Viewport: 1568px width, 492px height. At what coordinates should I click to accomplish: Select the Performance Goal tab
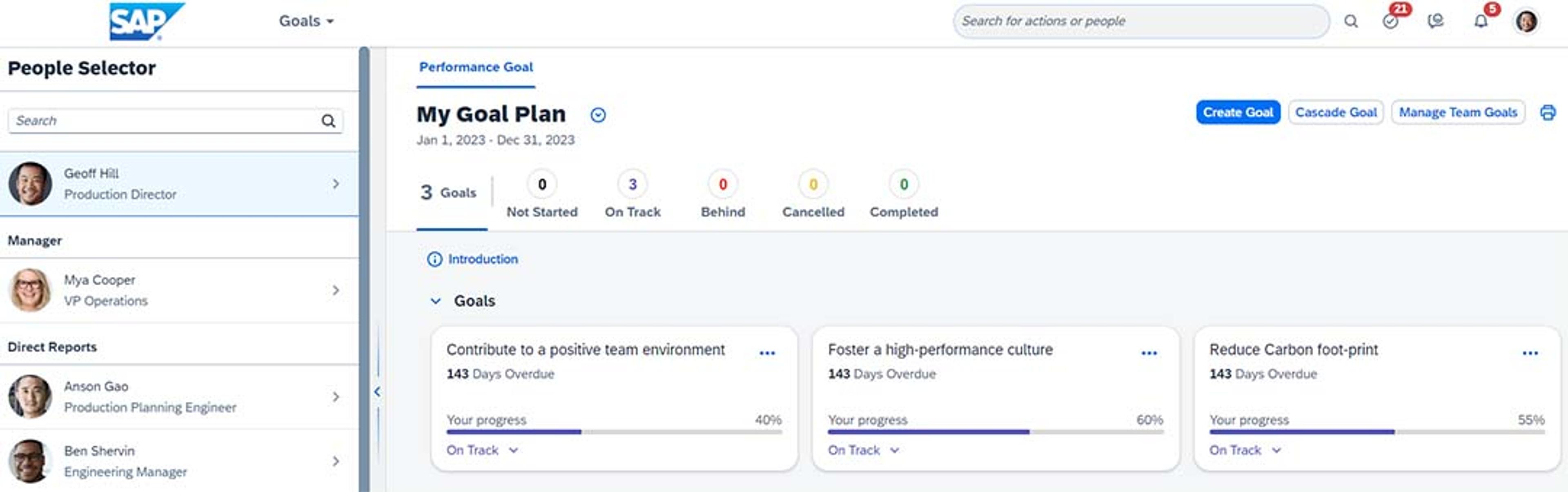pos(475,67)
